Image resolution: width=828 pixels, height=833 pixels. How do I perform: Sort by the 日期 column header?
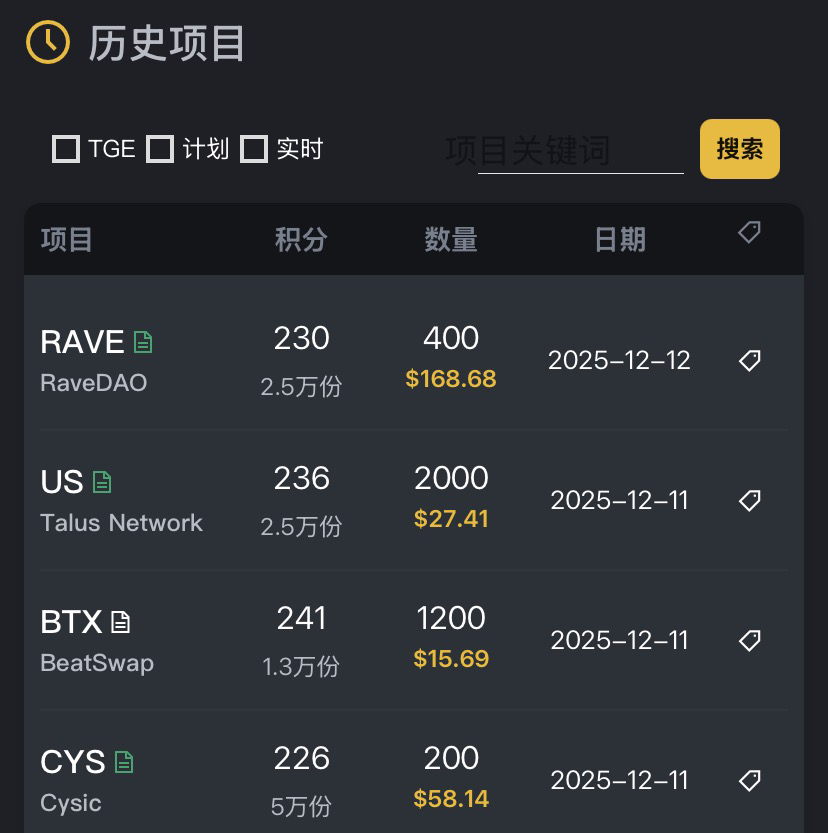tap(620, 240)
